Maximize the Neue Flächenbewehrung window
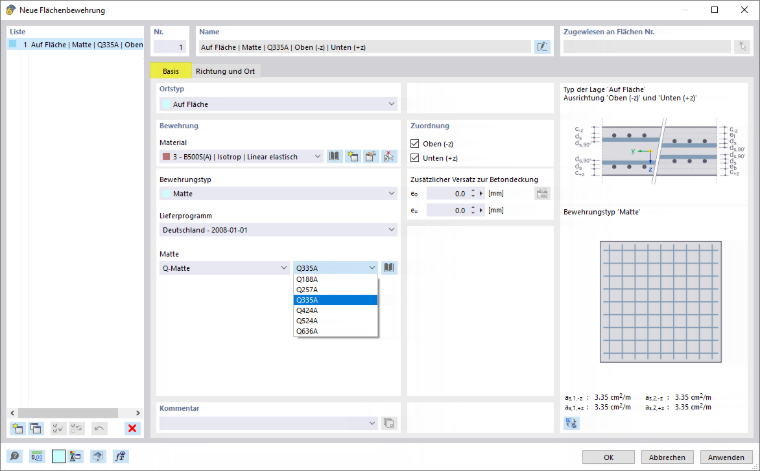 [x=714, y=10]
